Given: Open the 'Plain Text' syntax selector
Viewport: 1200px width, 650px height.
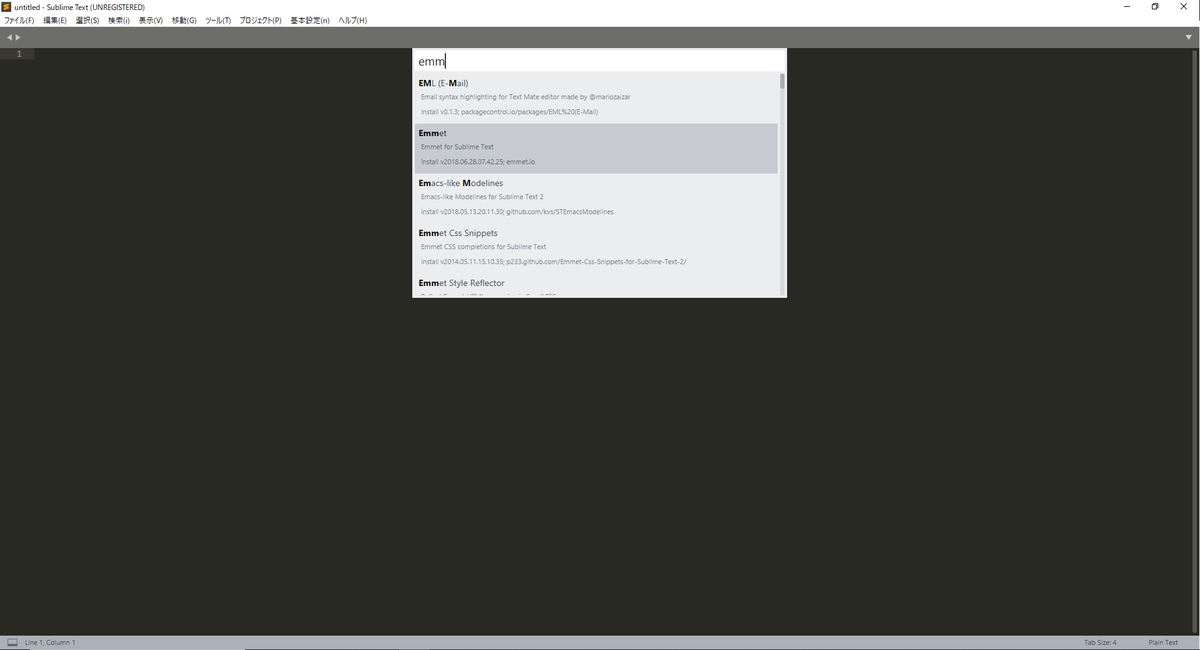Looking at the screenshot, I should point(1163,642).
